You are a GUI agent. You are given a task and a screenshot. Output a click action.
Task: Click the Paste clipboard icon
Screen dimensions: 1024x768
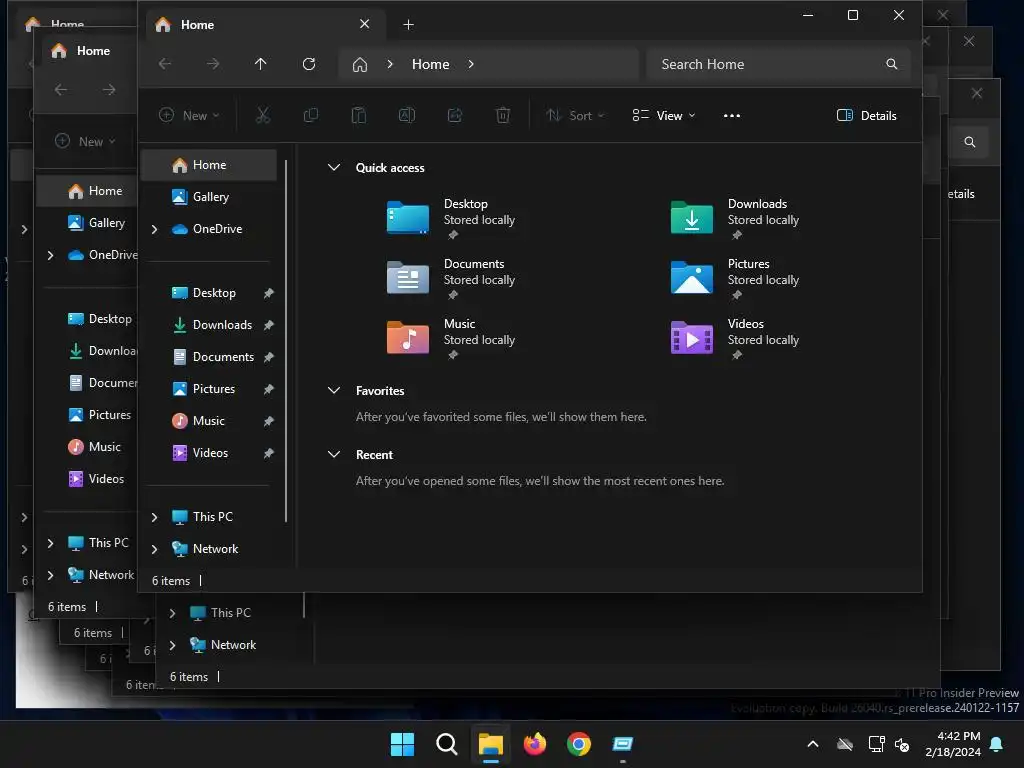point(359,116)
